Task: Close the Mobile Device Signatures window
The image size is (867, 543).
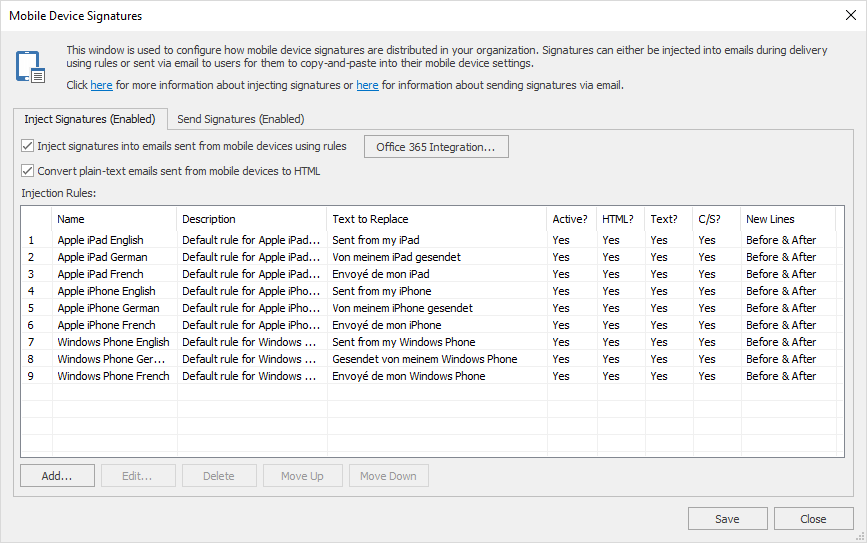Action: pyautogui.click(x=851, y=15)
